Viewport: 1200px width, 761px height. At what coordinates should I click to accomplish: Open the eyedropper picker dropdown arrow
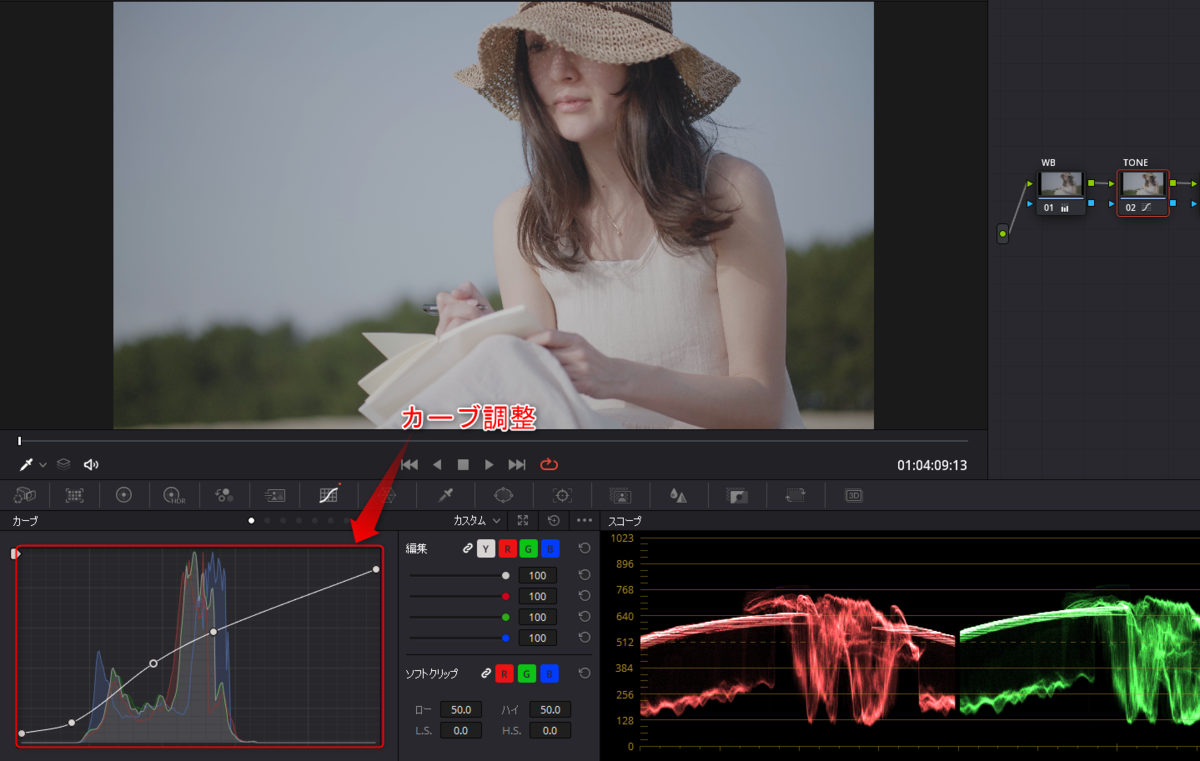[x=43, y=466]
